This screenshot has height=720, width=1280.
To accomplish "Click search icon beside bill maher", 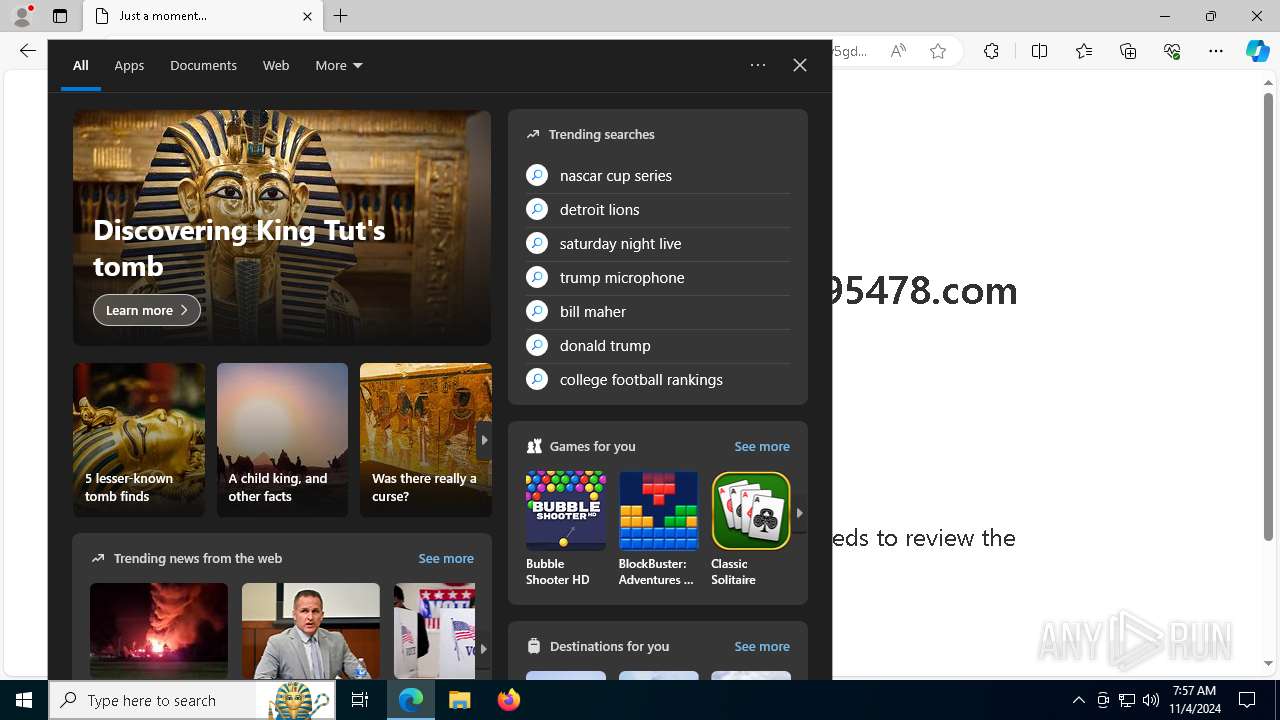I will (x=537, y=311).
